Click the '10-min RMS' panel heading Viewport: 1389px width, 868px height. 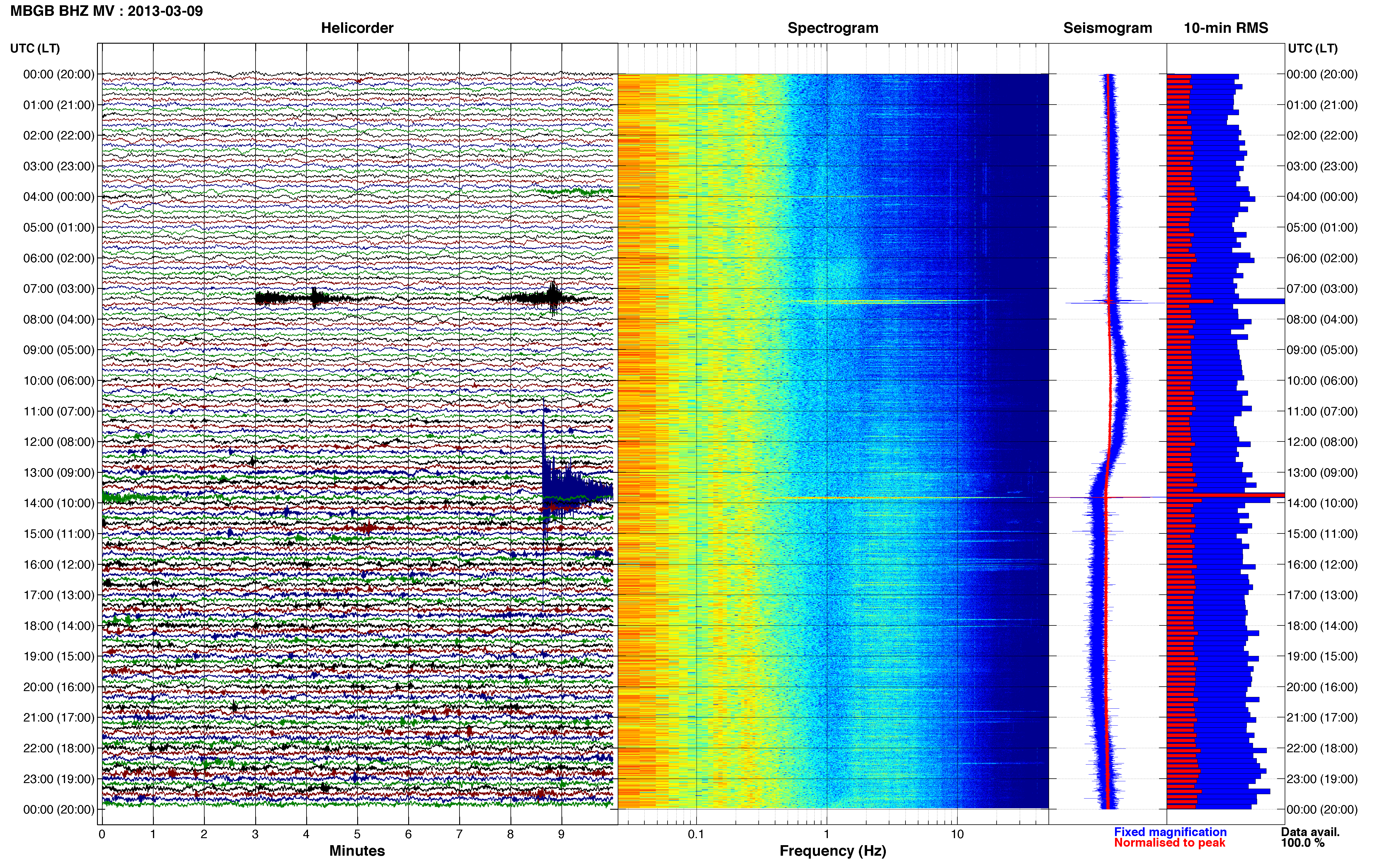1226,28
